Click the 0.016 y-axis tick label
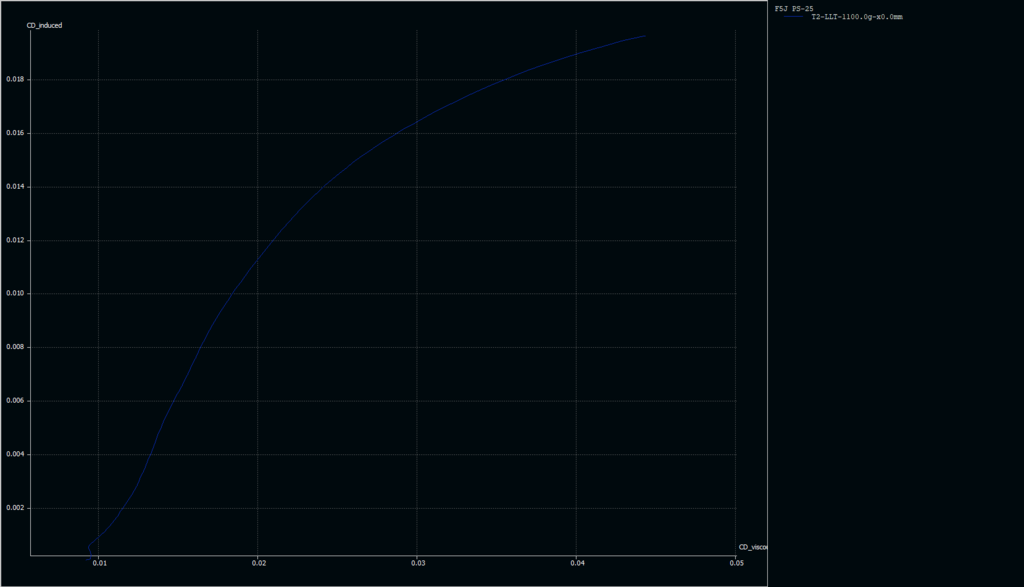This screenshot has height=587, width=1024. click(x=16, y=133)
